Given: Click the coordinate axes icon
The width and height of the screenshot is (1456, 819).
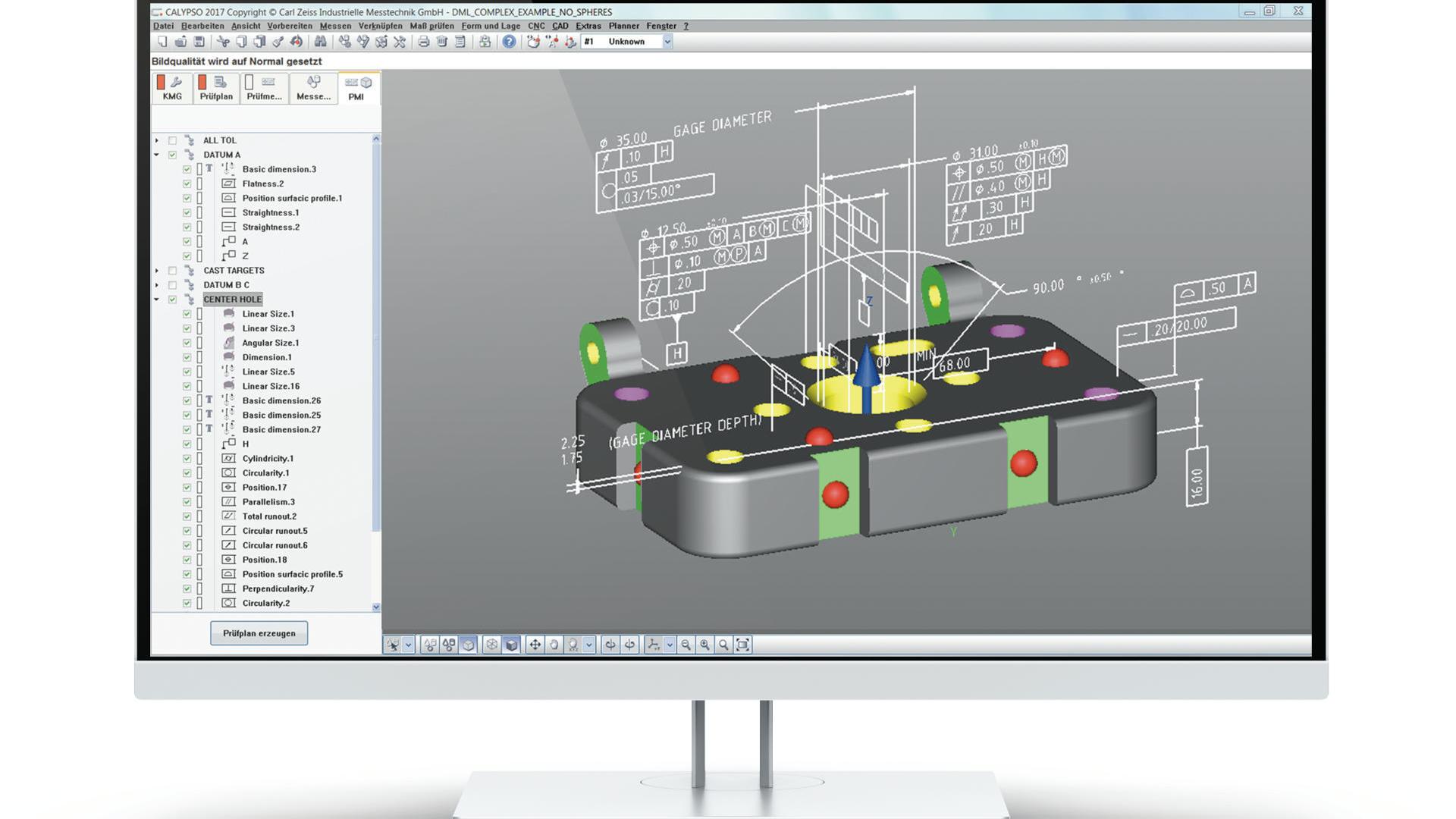Looking at the screenshot, I should [653, 645].
